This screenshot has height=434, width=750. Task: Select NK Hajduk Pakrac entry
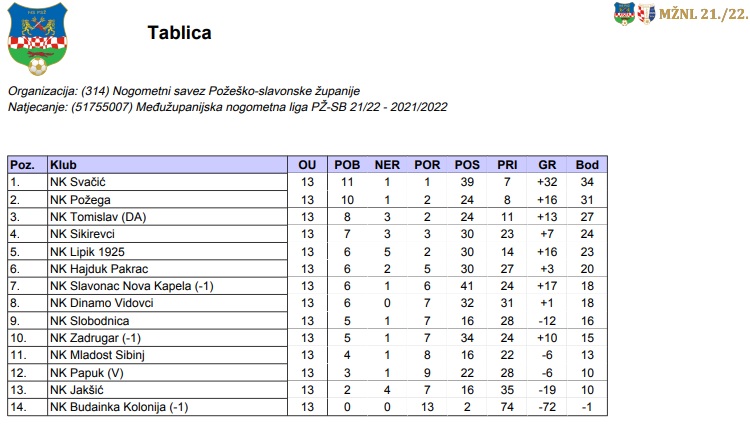[x=97, y=268]
